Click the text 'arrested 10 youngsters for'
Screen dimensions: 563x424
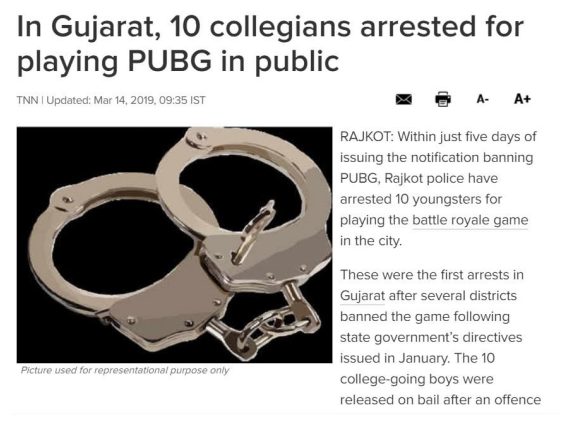tap(421, 199)
